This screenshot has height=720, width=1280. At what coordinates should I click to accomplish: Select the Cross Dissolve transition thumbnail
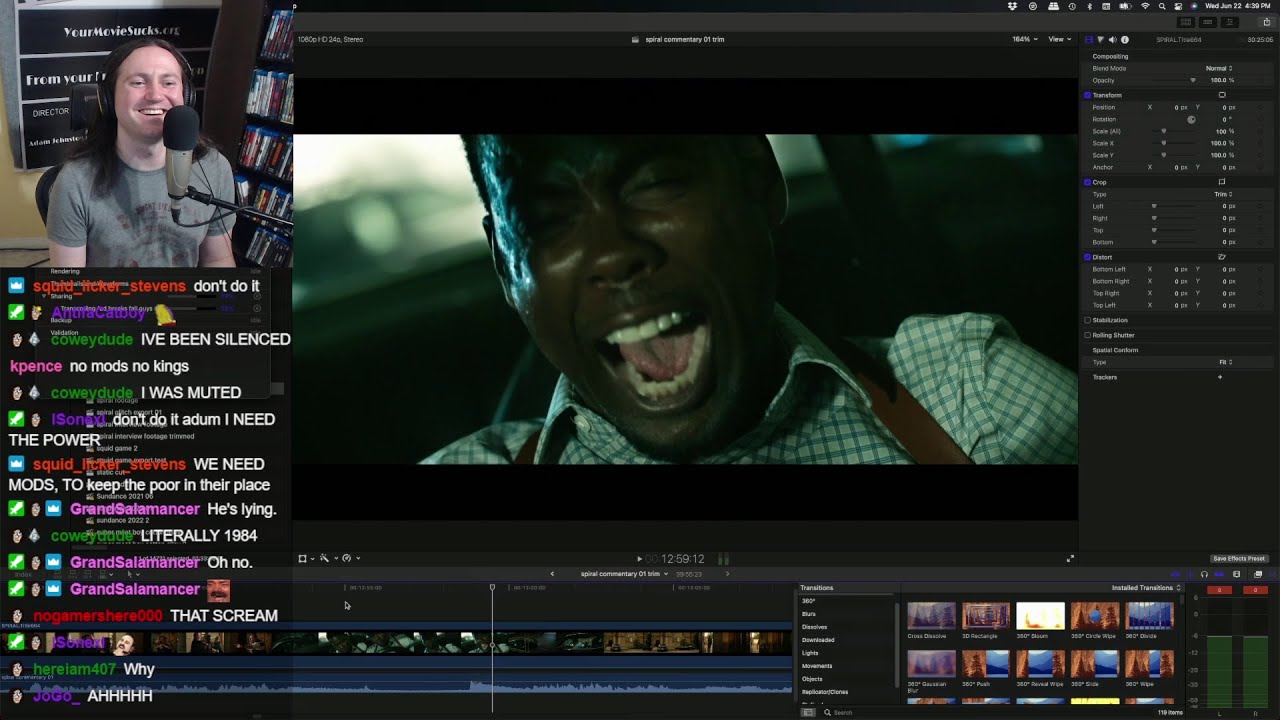click(931, 616)
